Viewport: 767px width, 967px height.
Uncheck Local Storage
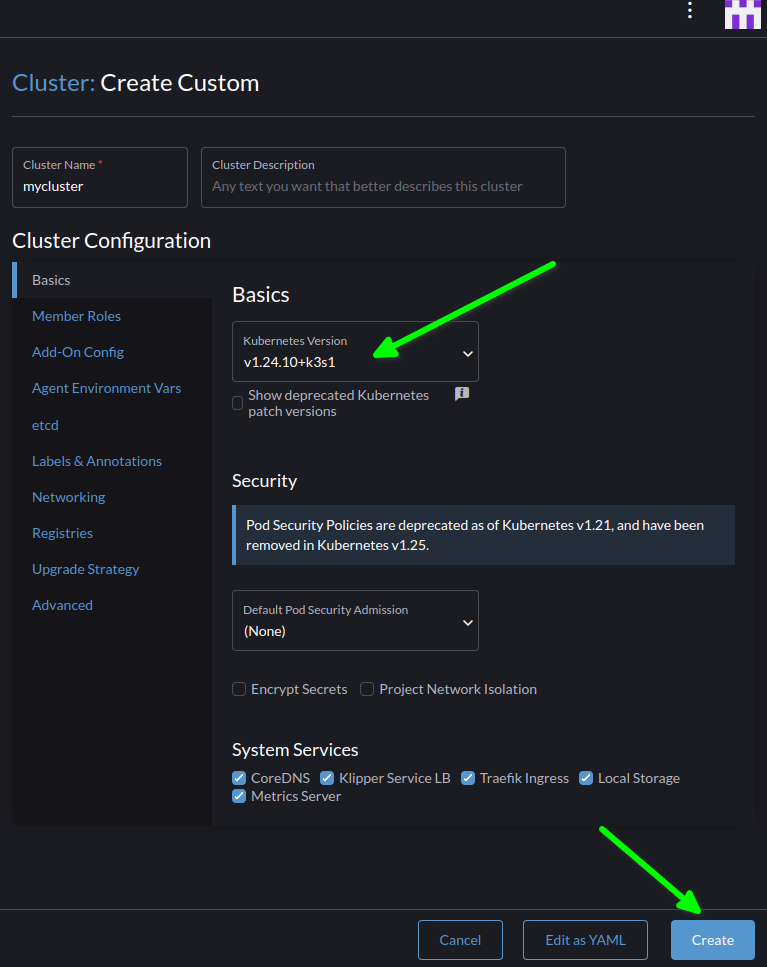point(585,777)
